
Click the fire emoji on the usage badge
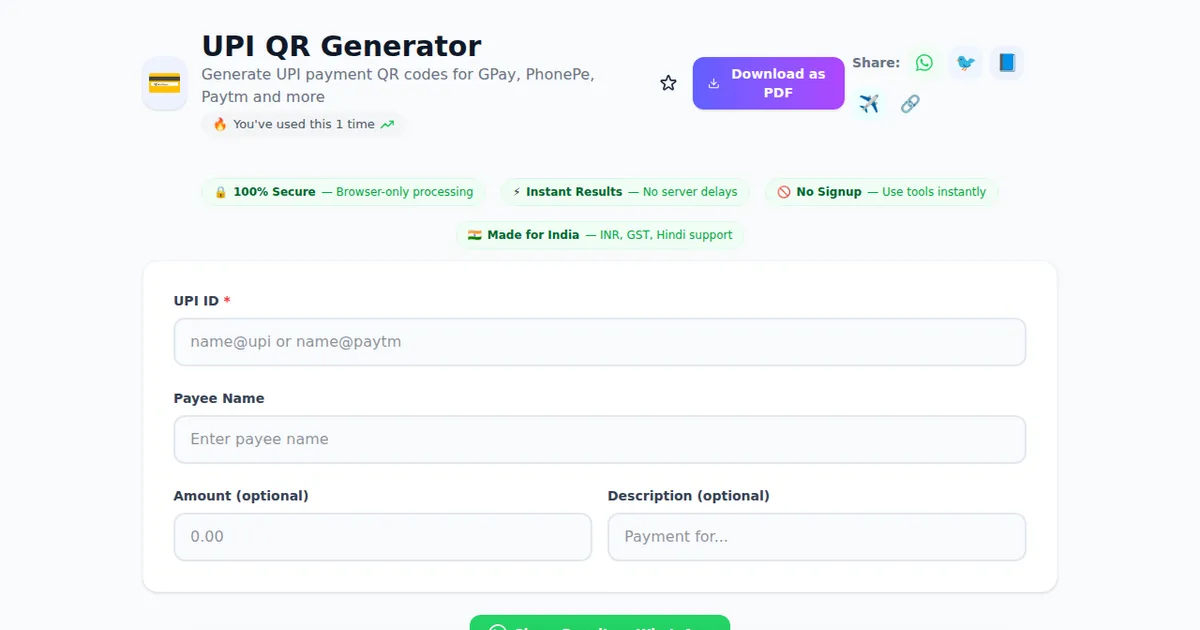(x=219, y=124)
